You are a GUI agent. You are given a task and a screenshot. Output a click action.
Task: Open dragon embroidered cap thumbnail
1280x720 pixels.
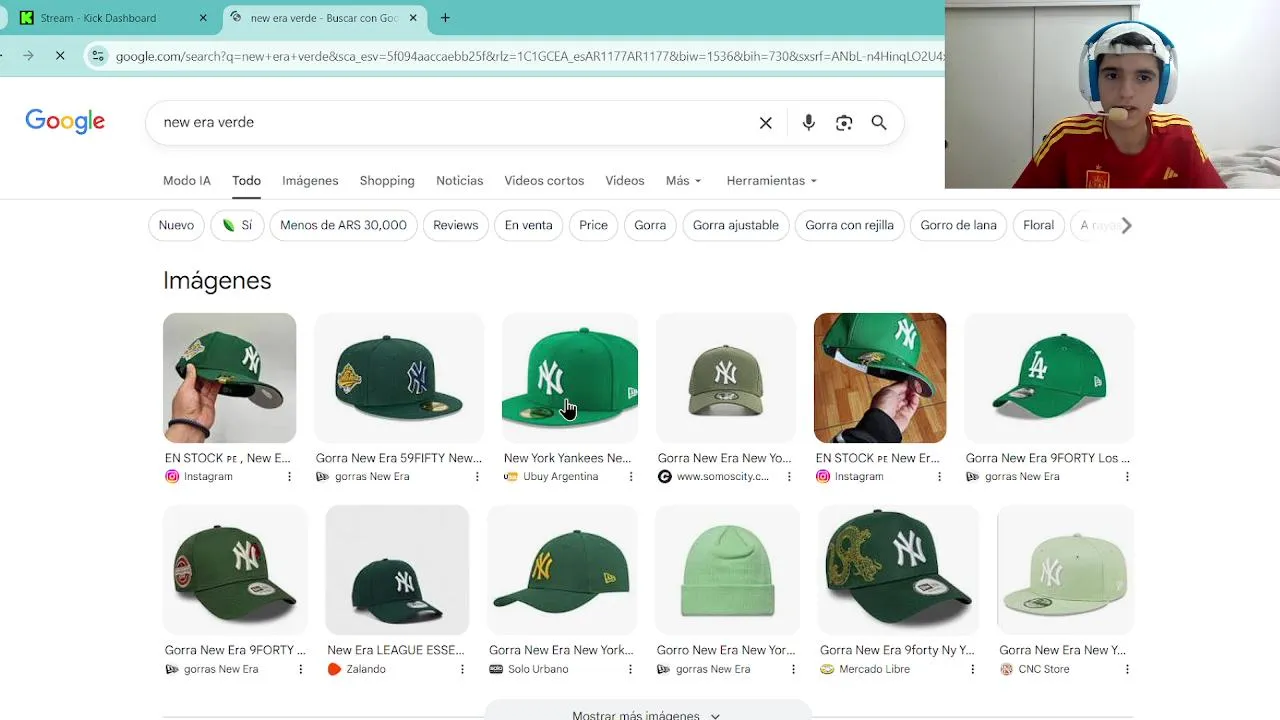click(898, 570)
